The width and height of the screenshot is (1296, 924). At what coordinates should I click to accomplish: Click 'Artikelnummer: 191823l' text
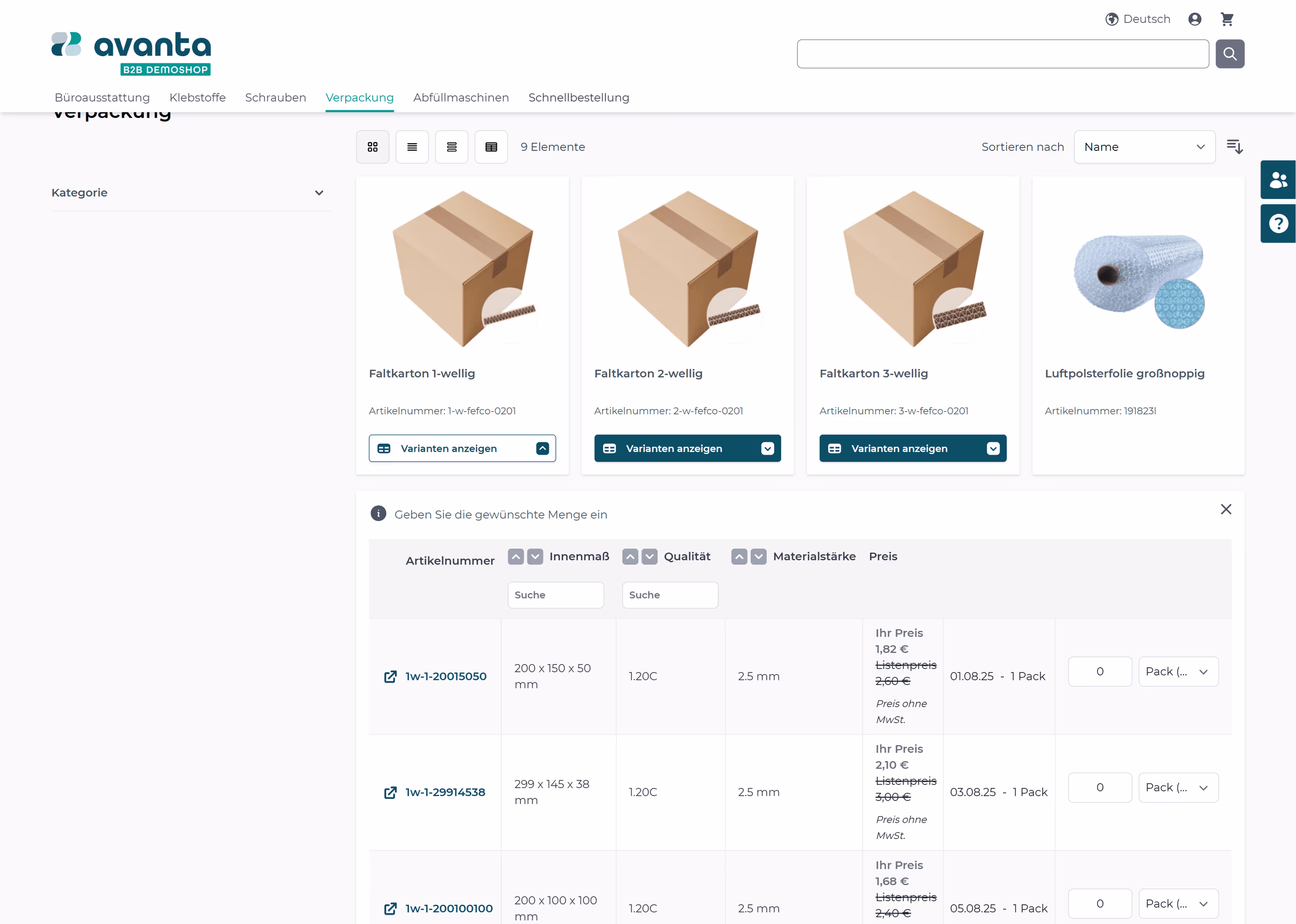1100,411
